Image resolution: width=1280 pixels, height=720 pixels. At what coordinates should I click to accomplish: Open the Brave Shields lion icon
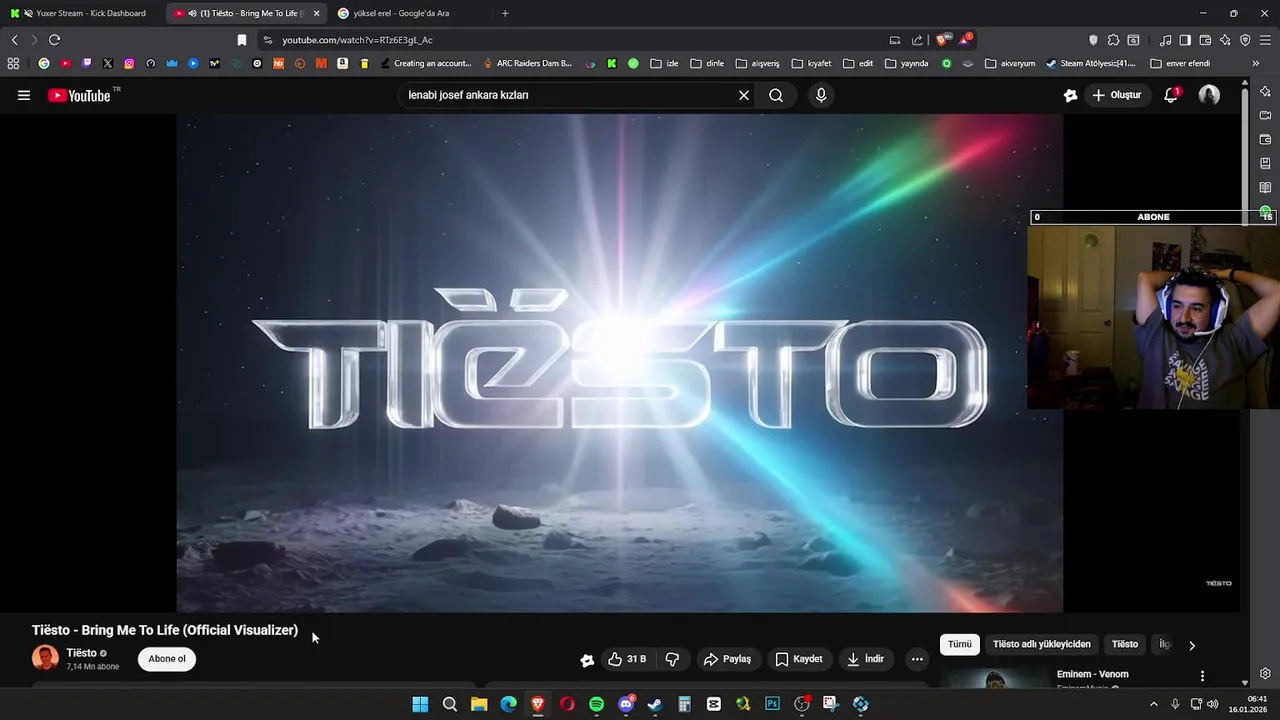point(941,40)
